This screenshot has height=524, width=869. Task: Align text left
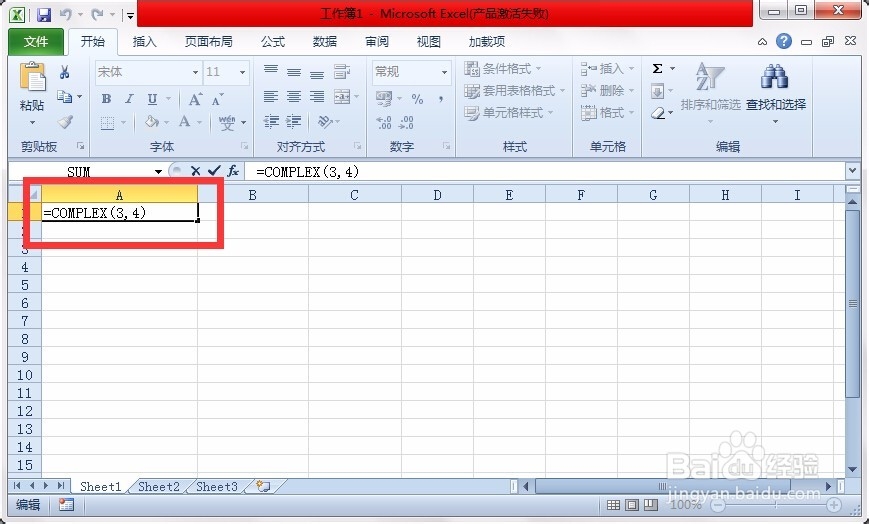[271, 97]
